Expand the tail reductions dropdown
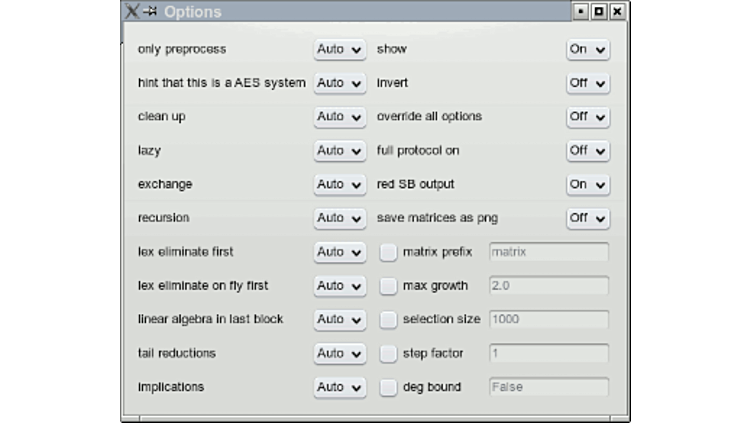 pos(340,353)
